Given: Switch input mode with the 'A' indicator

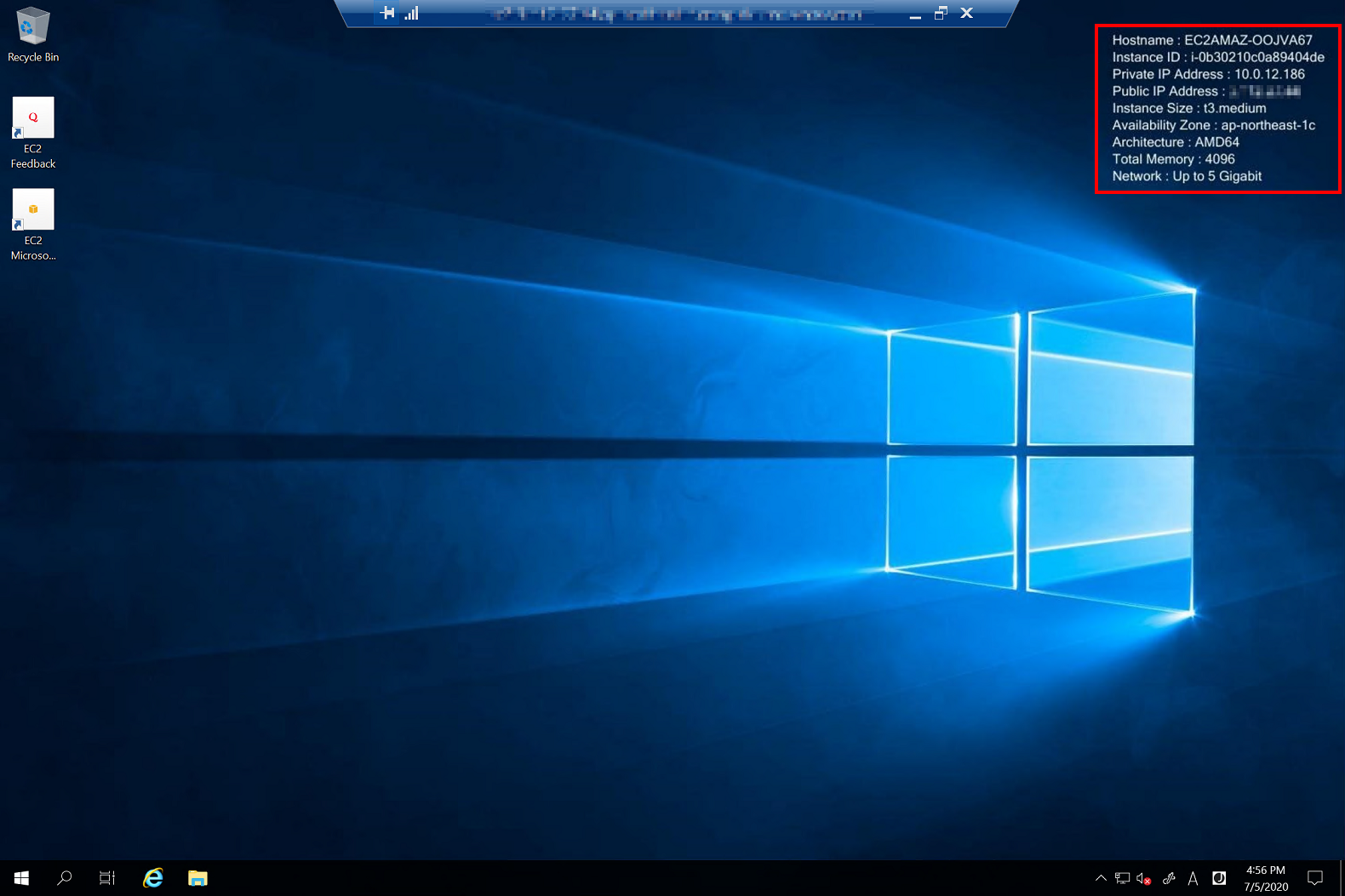Looking at the screenshot, I should [x=1193, y=878].
